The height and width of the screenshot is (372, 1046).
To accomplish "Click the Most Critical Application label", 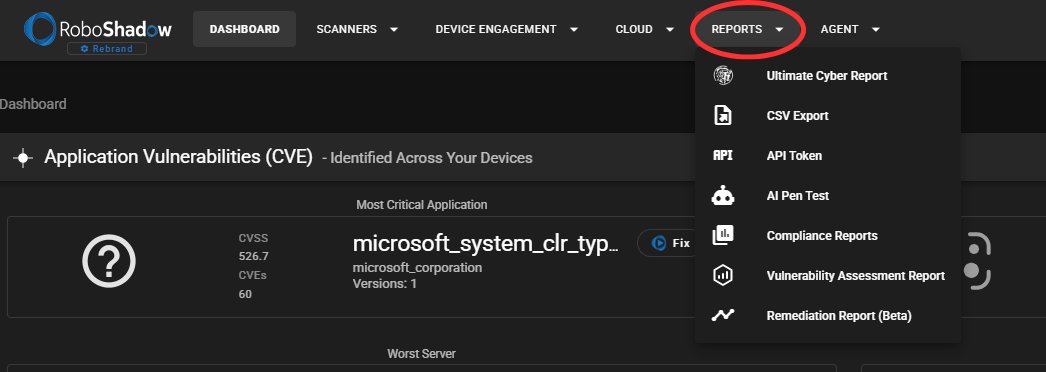I will coord(422,205).
